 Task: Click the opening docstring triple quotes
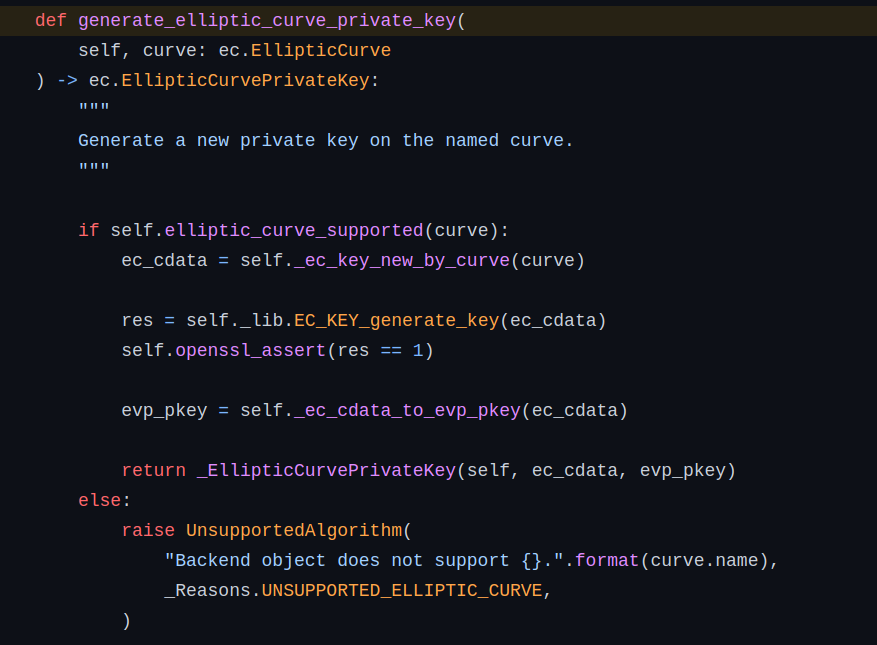[x=94, y=106]
